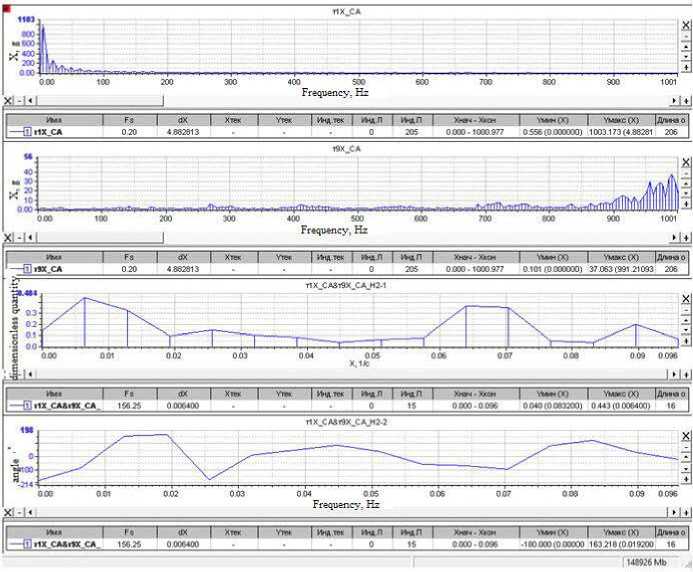The height and width of the screenshot is (572, 693).
Task: Click the Имя column header in the r9X_CA table
Action: tap(54, 257)
